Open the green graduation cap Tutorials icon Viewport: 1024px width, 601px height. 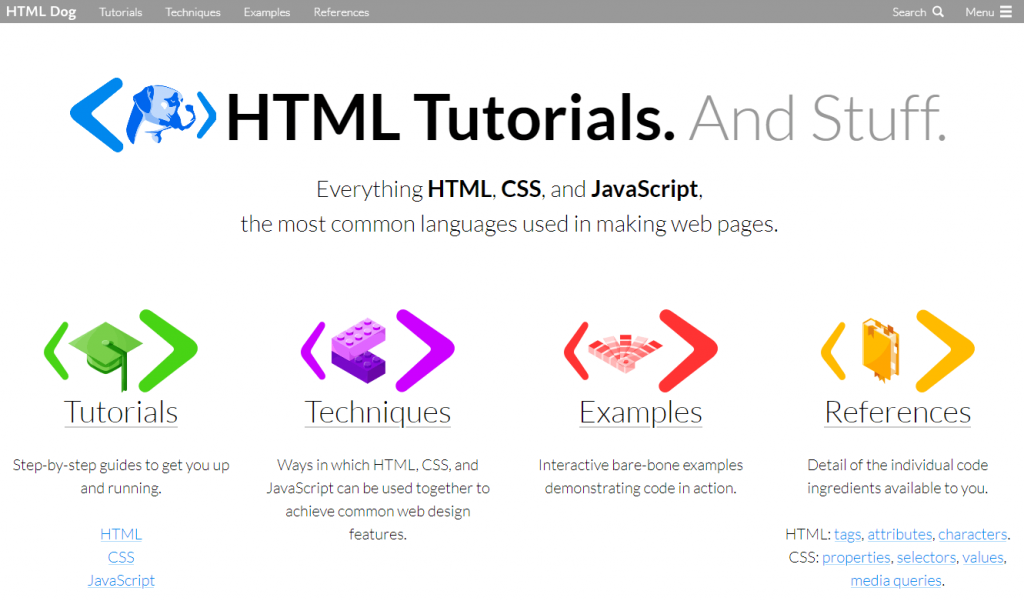pos(121,351)
